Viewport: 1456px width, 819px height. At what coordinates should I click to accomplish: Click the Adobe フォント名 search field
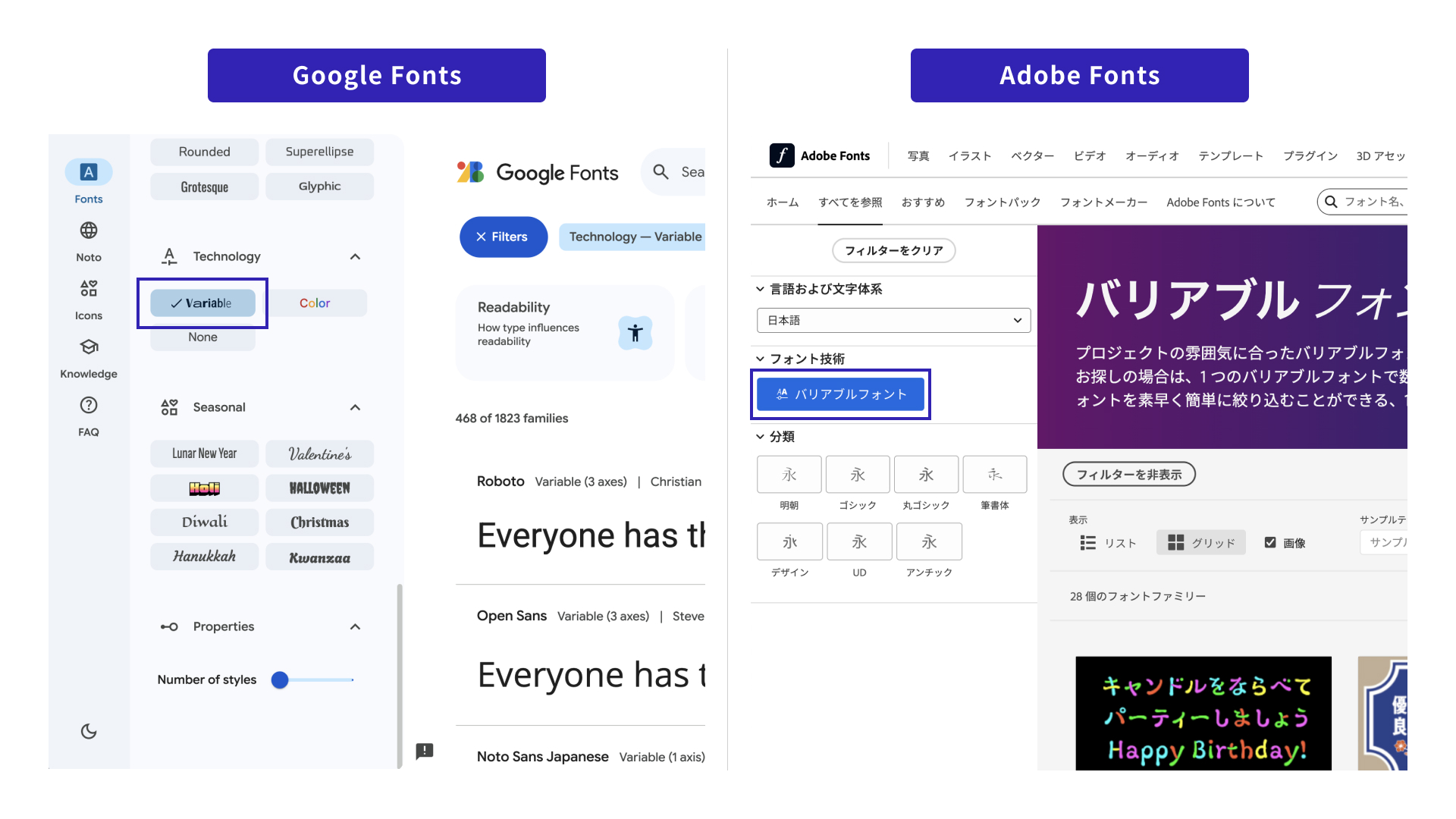pos(1363,202)
